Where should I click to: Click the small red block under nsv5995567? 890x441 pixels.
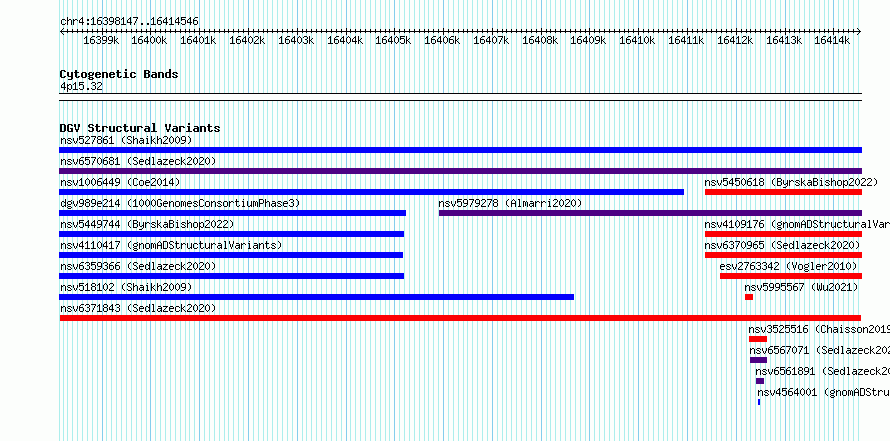(749, 297)
